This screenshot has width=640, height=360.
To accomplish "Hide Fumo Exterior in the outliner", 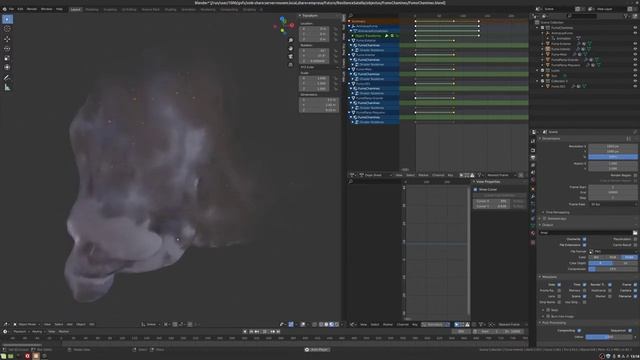I will pos(635,44).
